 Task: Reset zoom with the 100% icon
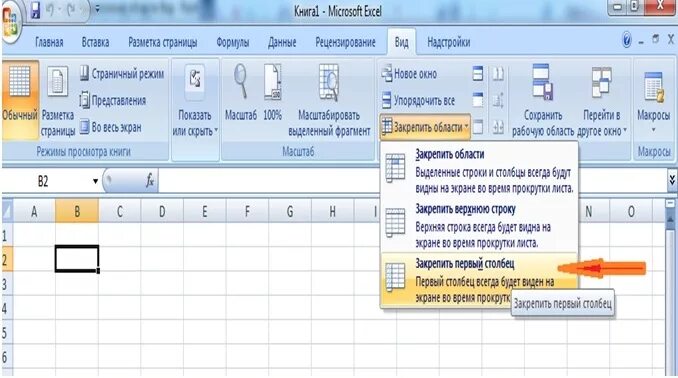[x=273, y=92]
